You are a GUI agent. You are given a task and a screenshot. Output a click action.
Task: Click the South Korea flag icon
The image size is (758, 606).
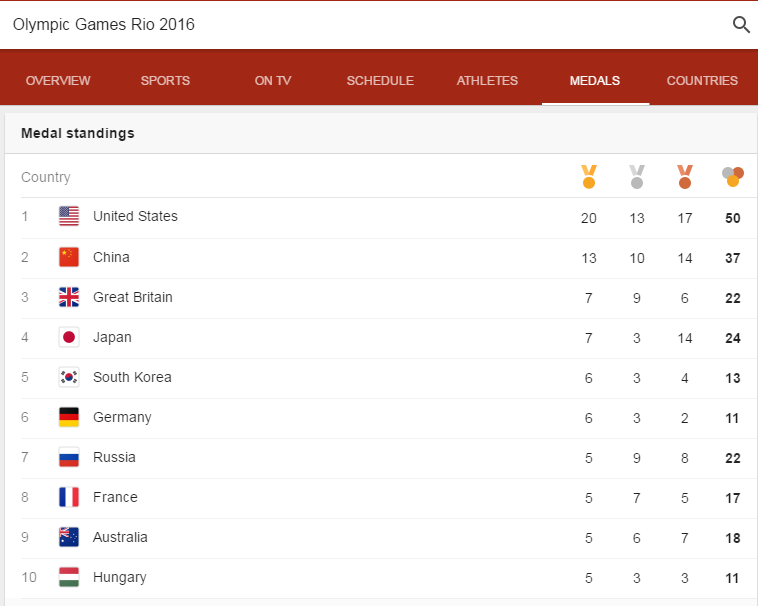click(69, 377)
